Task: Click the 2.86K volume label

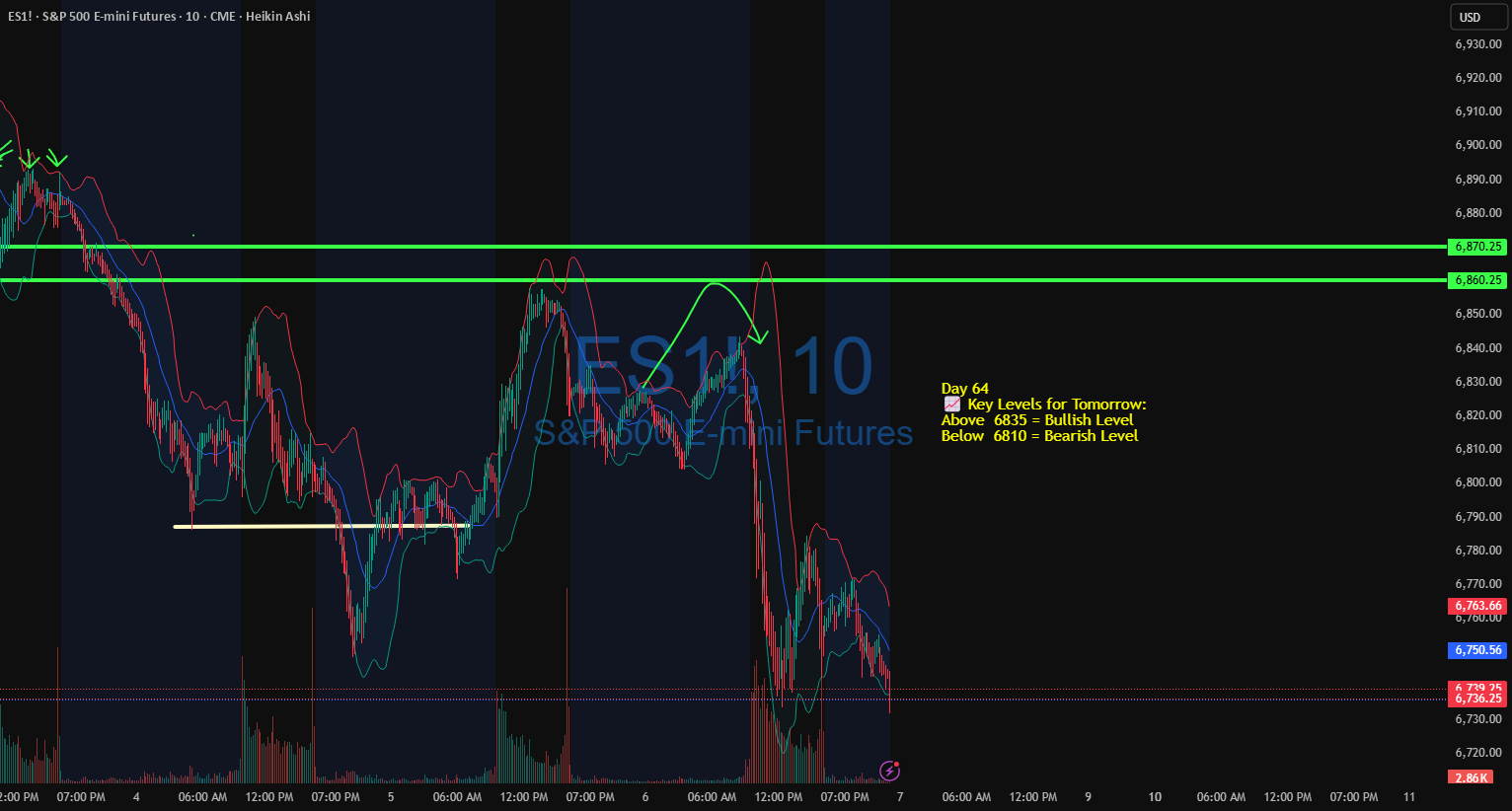Action: point(1471,777)
